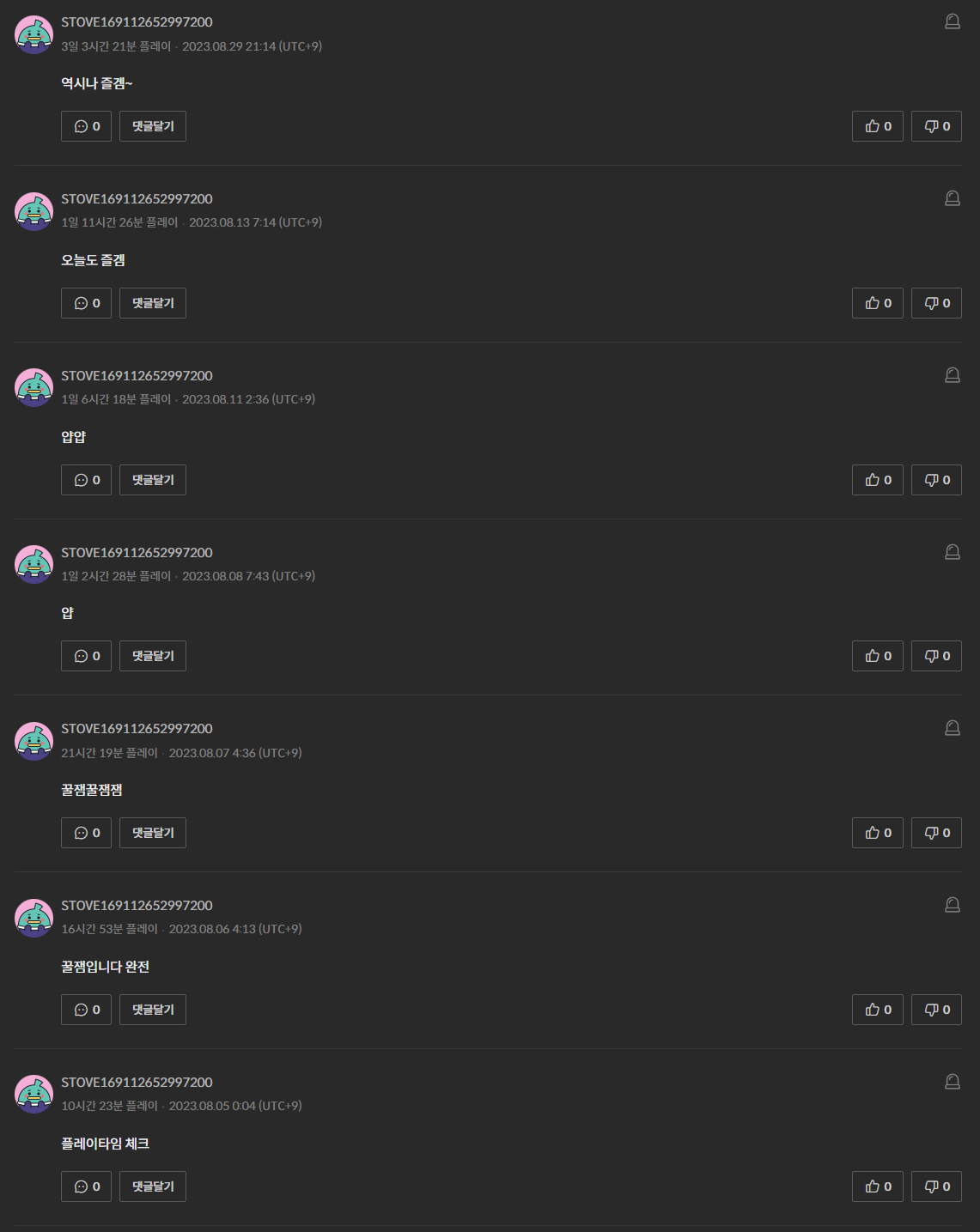Screen dimensions: 980x1232
Task: Like the '역시나 즐겜~' review with thumbs up
Action: 878,126
